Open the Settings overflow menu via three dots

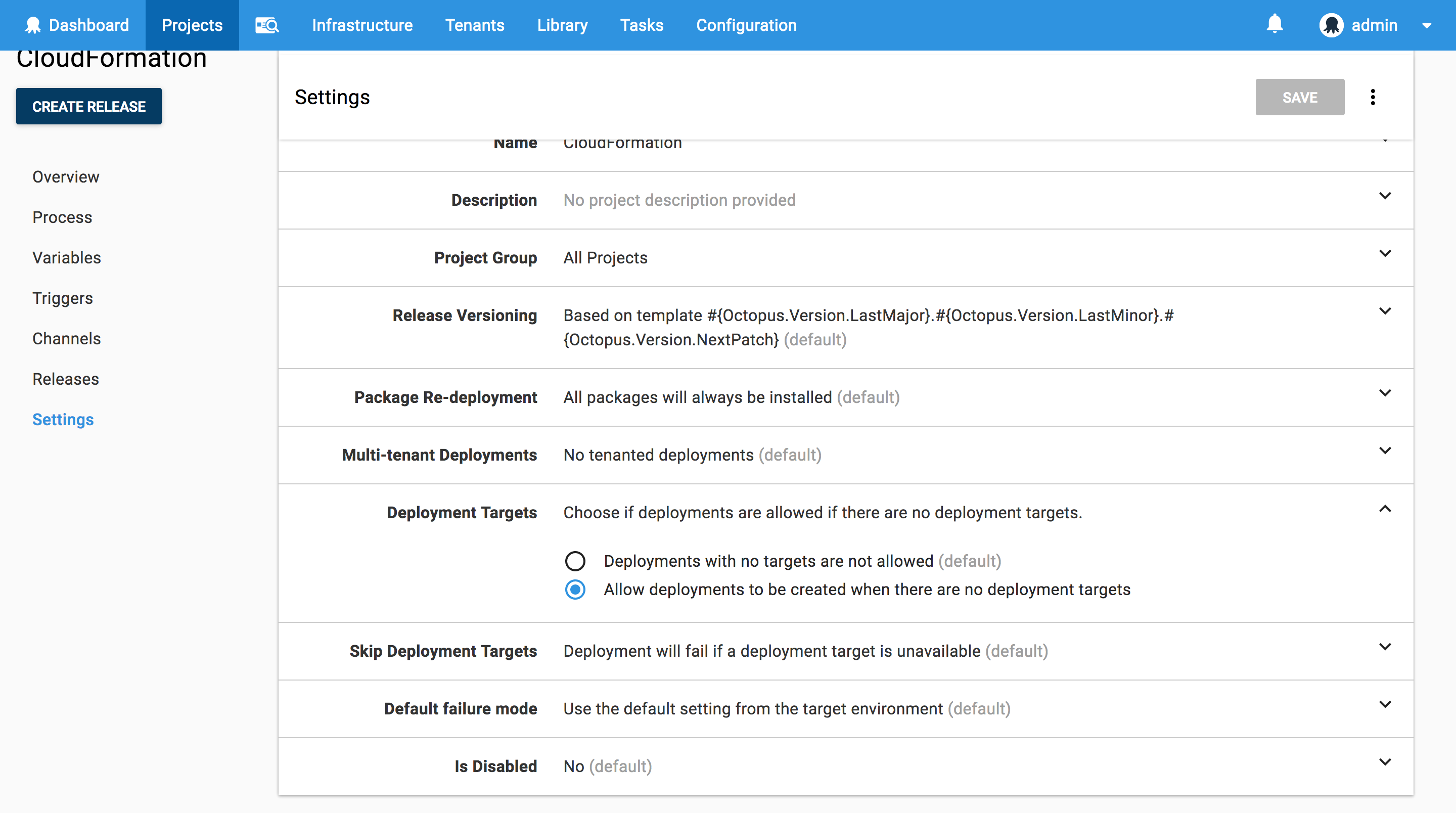(x=1373, y=97)
